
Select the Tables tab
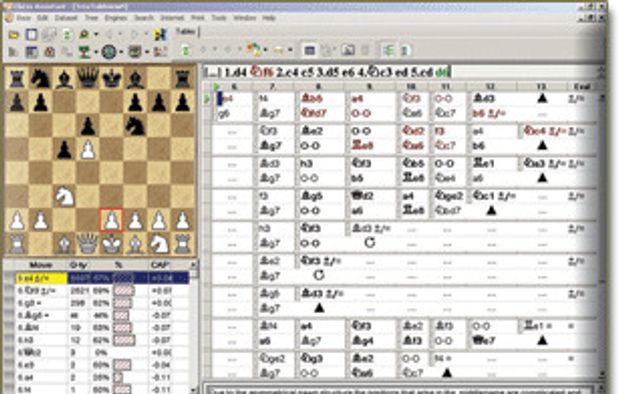click(186, 31)
